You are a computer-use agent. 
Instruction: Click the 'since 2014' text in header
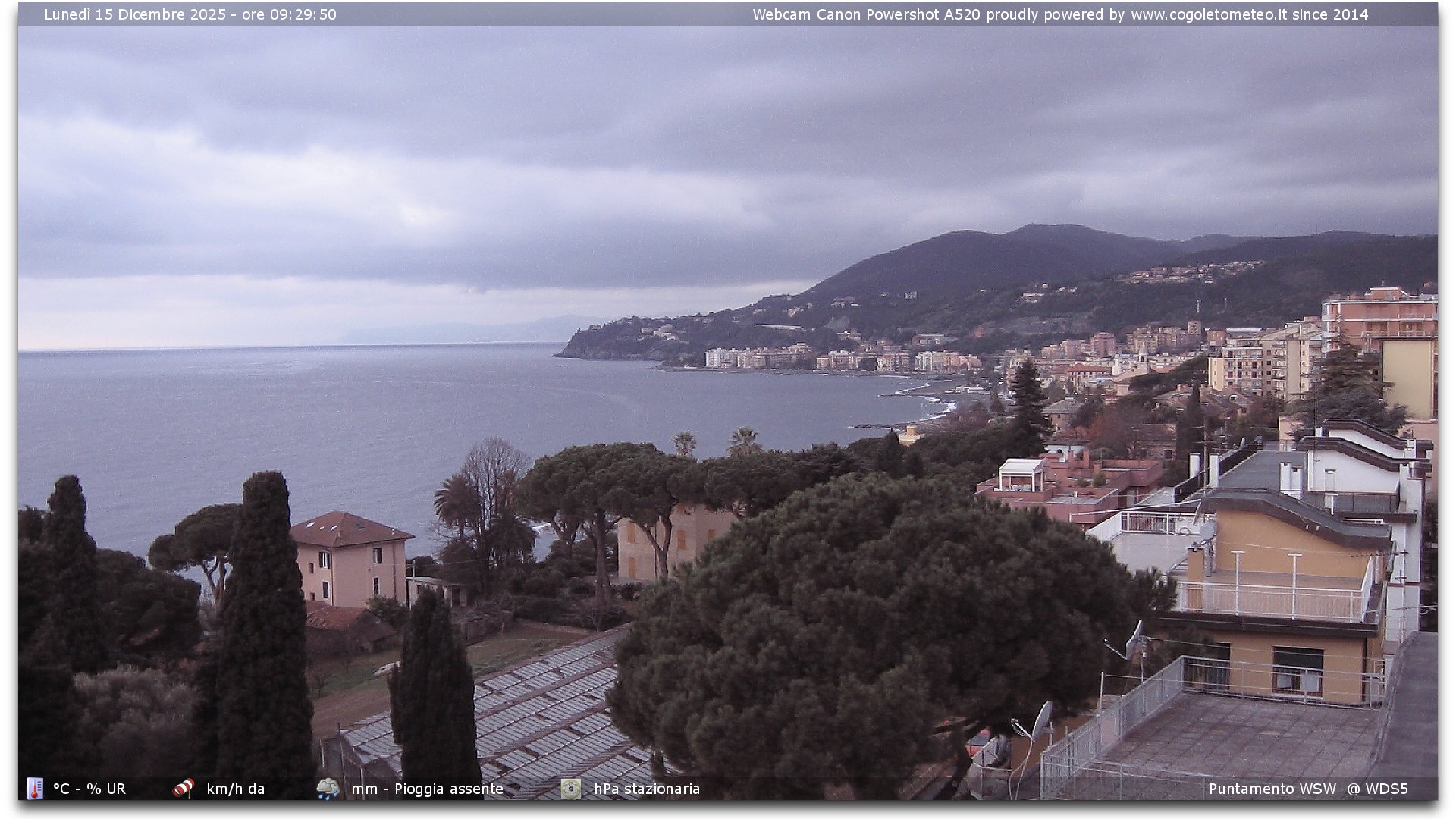(1330, 14)
